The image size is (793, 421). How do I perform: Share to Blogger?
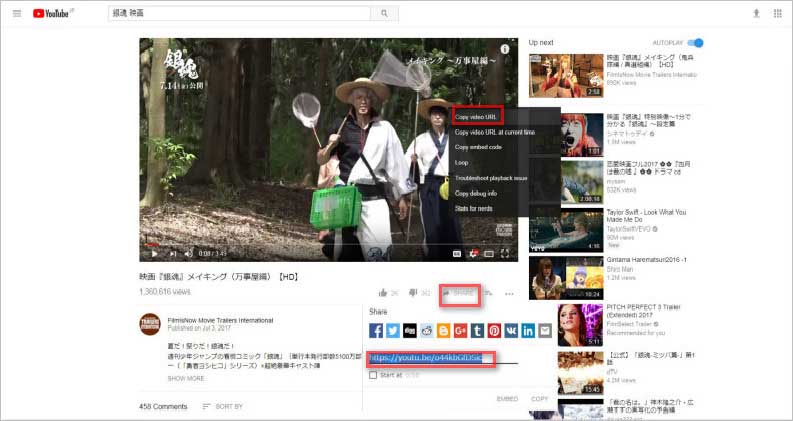[x=444, y=331]
